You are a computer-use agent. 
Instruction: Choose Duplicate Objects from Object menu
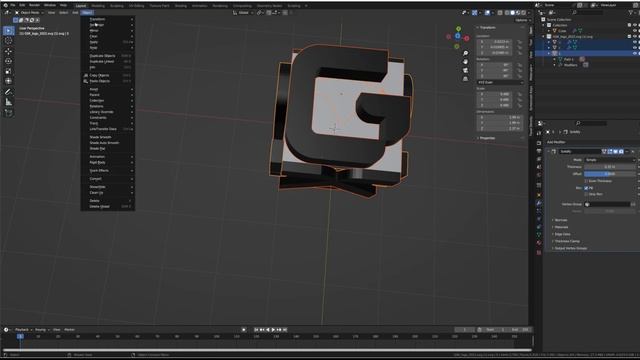tap(108, 56)
